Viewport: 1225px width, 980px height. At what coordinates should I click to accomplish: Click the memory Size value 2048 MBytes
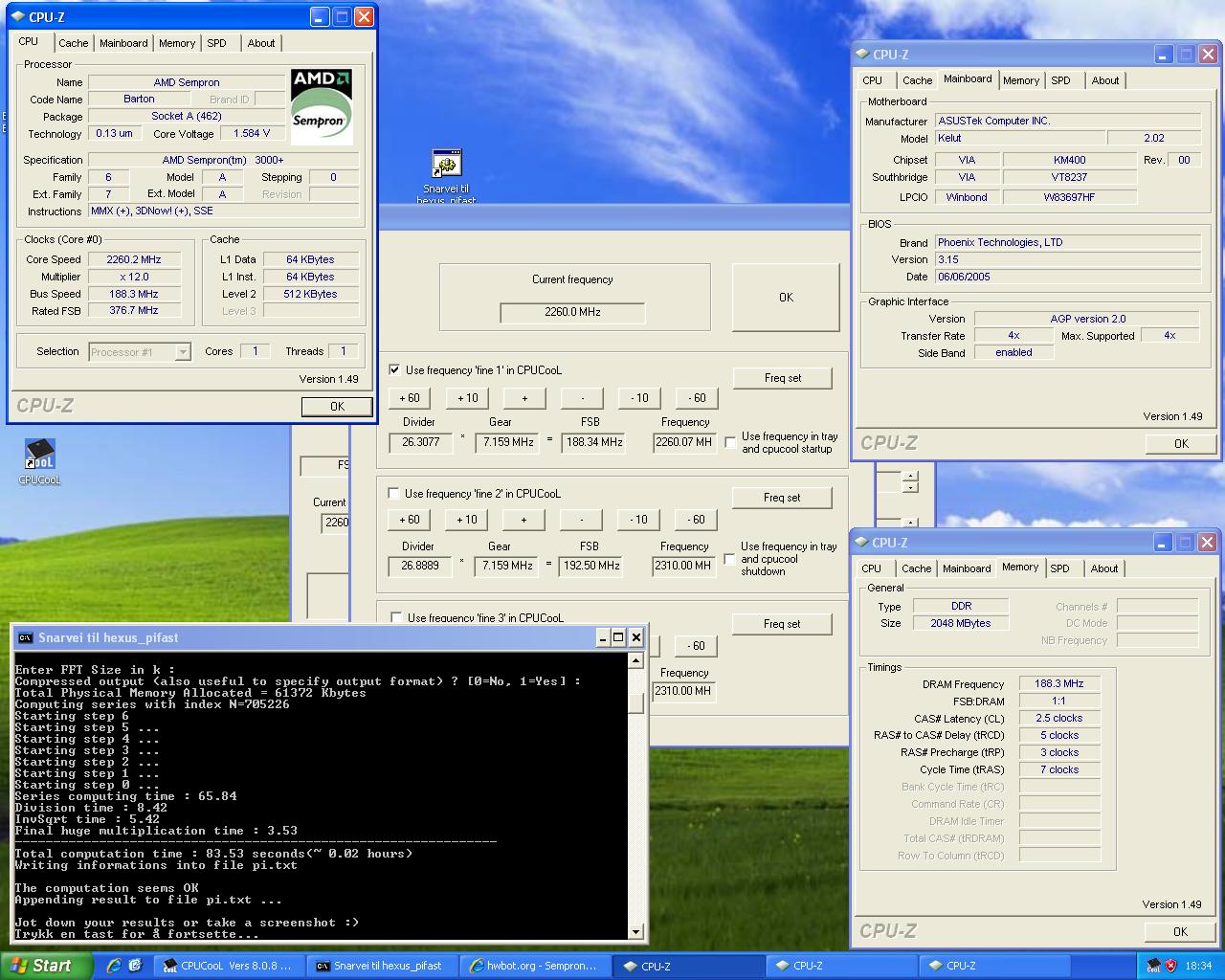point(960,623)
